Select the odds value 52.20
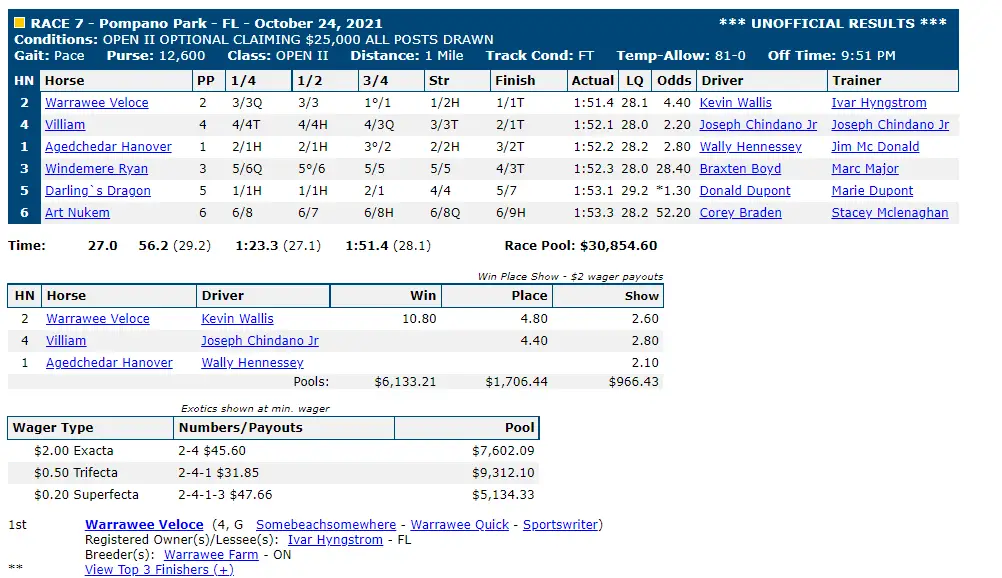1002x578 pixels. [674, 212]
